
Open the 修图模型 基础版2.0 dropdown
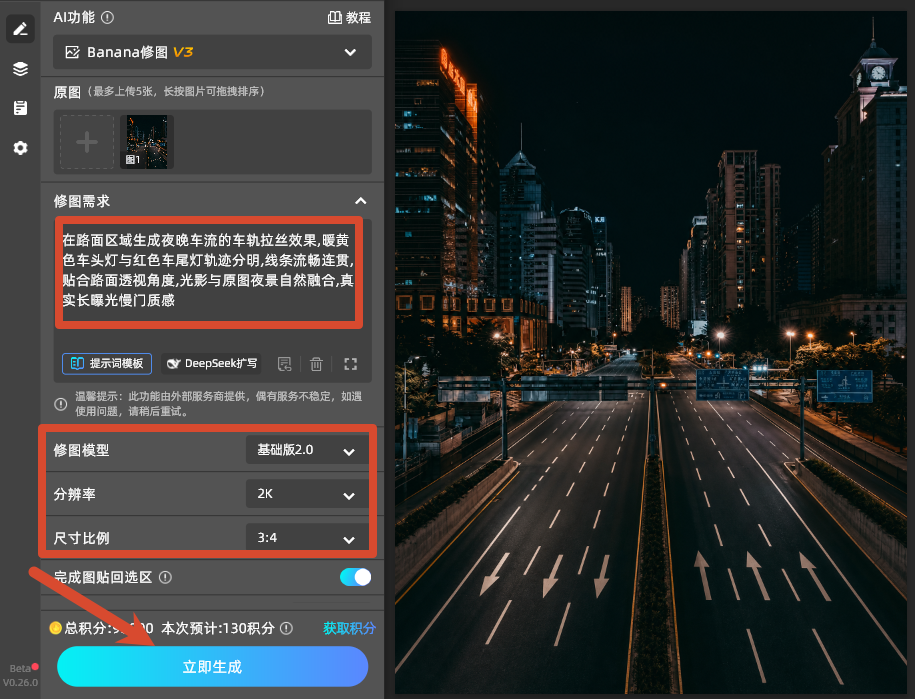click(307, 450)
